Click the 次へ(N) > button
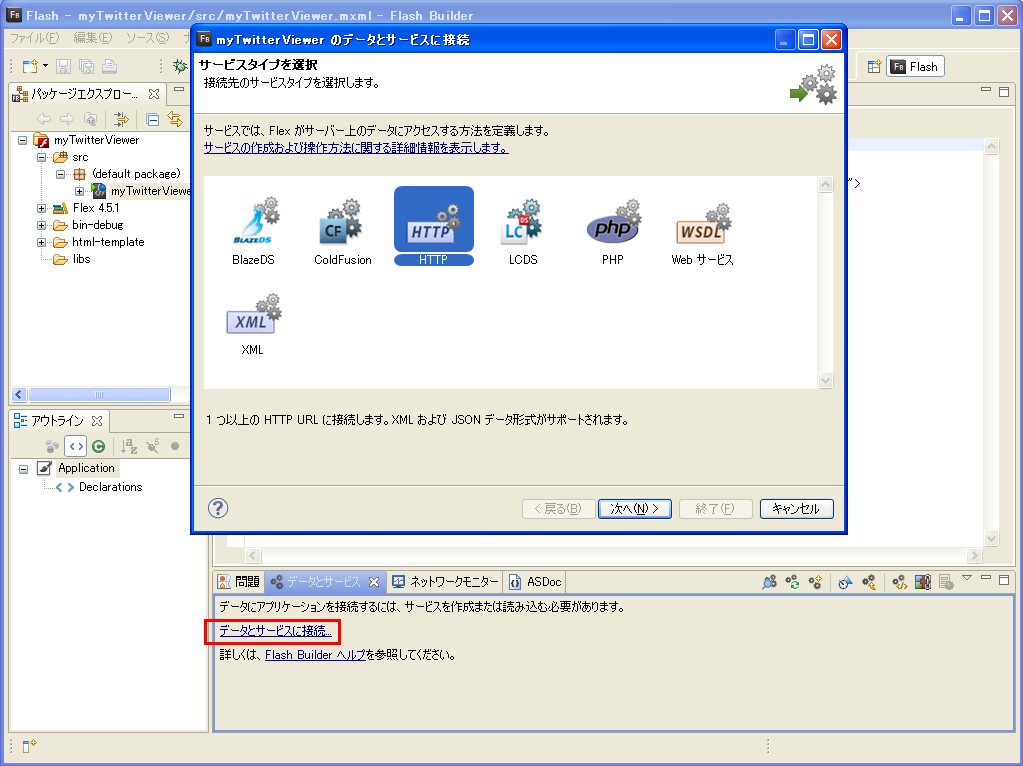 pyautogui.click(x=635, y=509)
